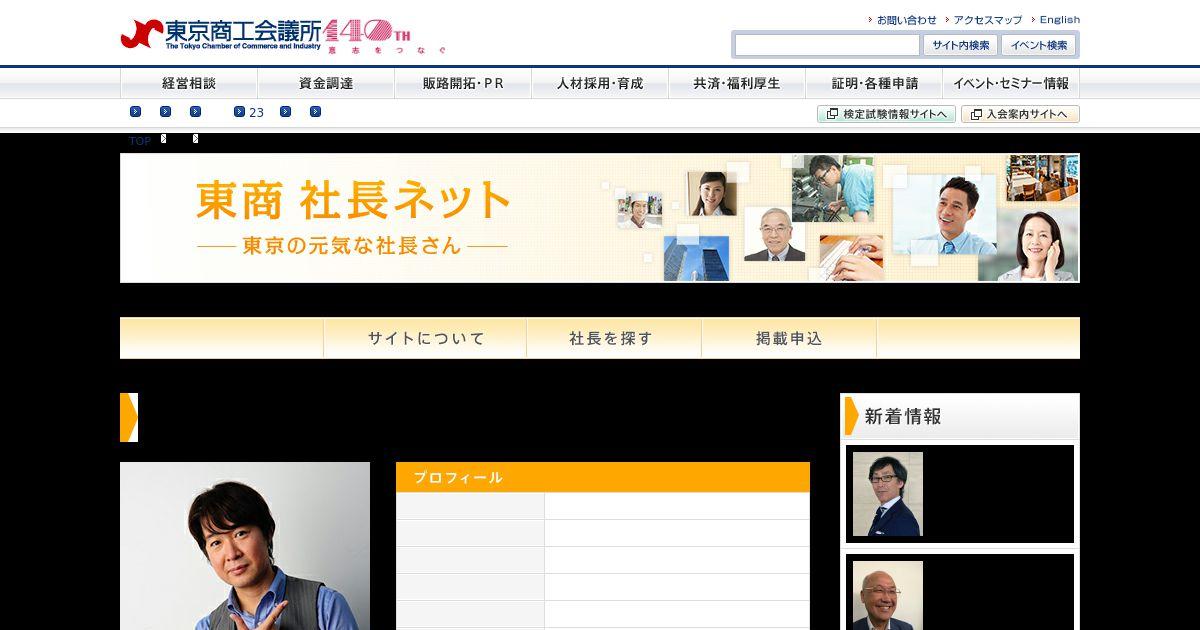Open the 人材採用・育成 menu
The image size is (1200, 630).
click(600, 83)
